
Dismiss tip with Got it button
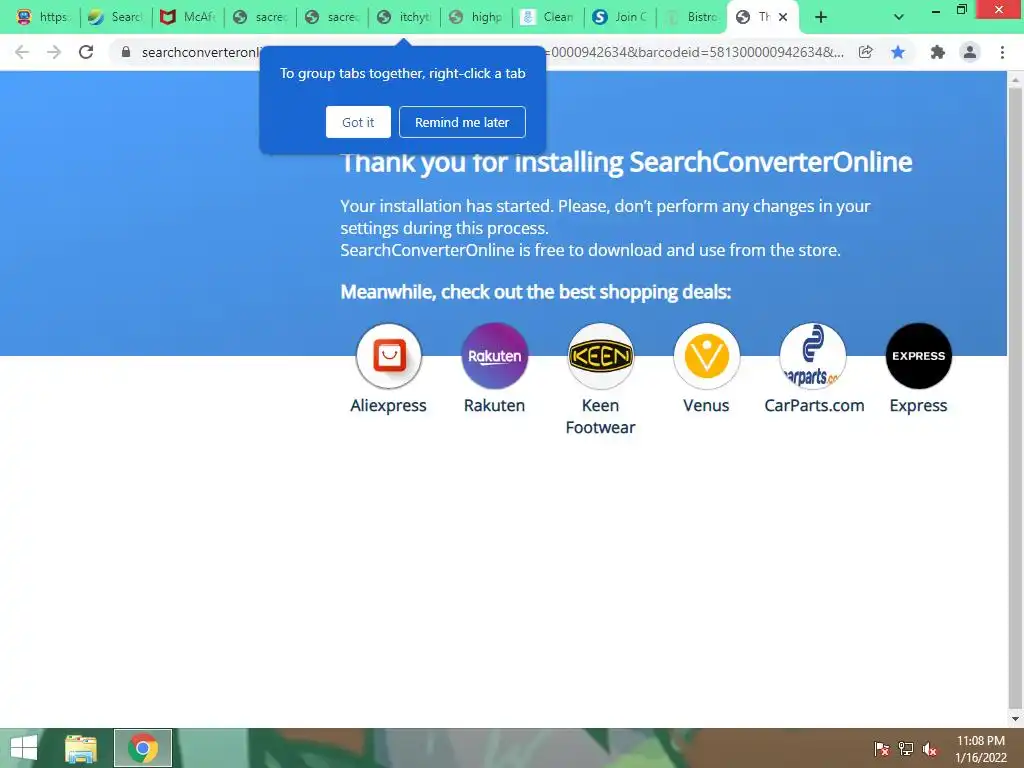point(358,122)
